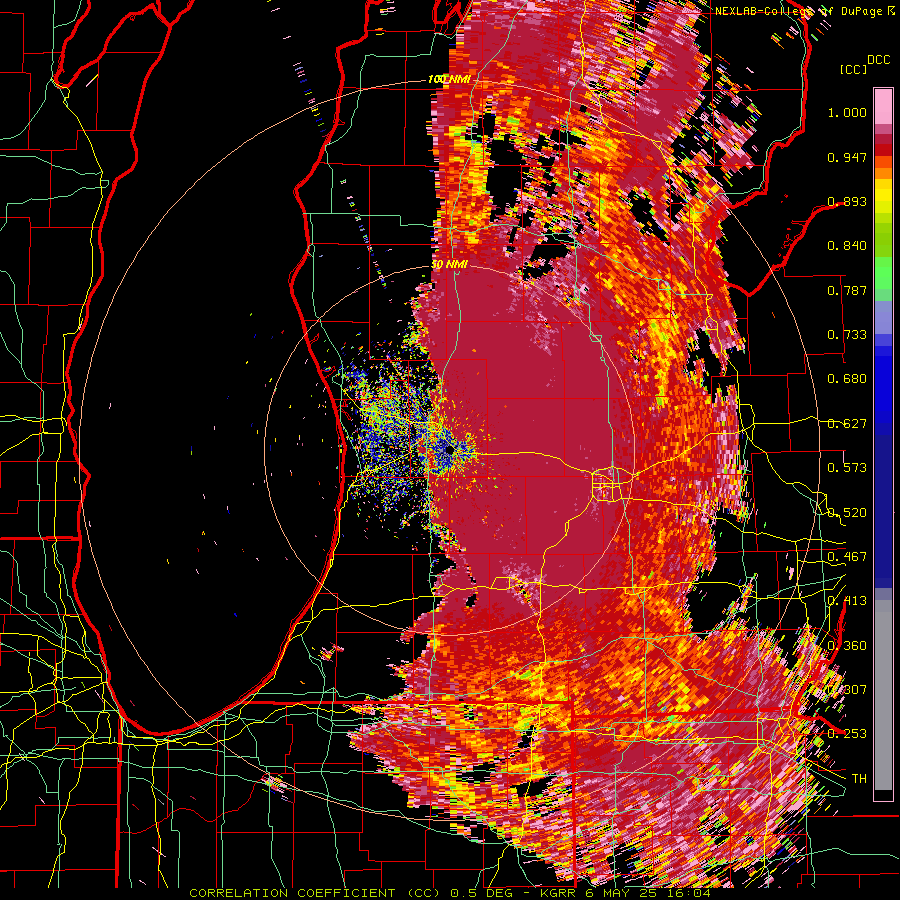Click the CORRELATION COEFFICIENT (CC) caption text
Viewport: 900px width, 900px height.
[315, 893]
